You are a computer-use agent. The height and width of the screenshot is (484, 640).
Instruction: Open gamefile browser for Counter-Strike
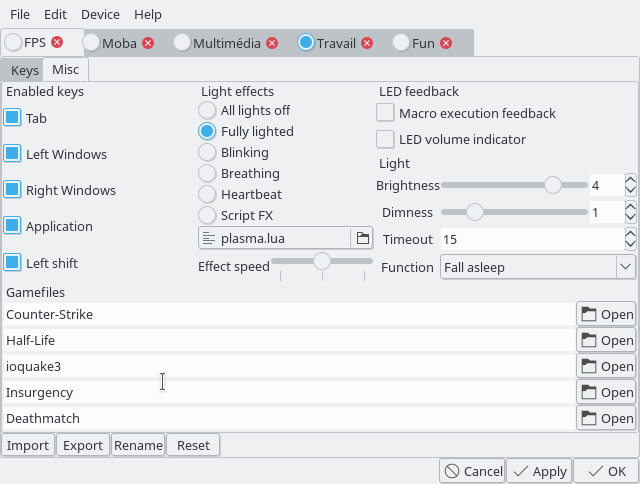607,314
